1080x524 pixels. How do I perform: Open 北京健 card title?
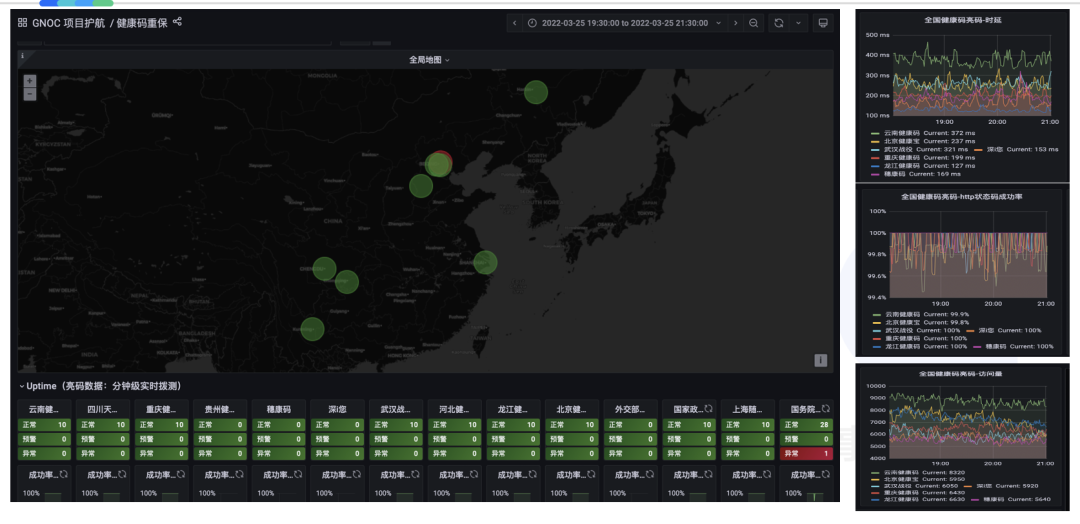click(x=572, y=409)
